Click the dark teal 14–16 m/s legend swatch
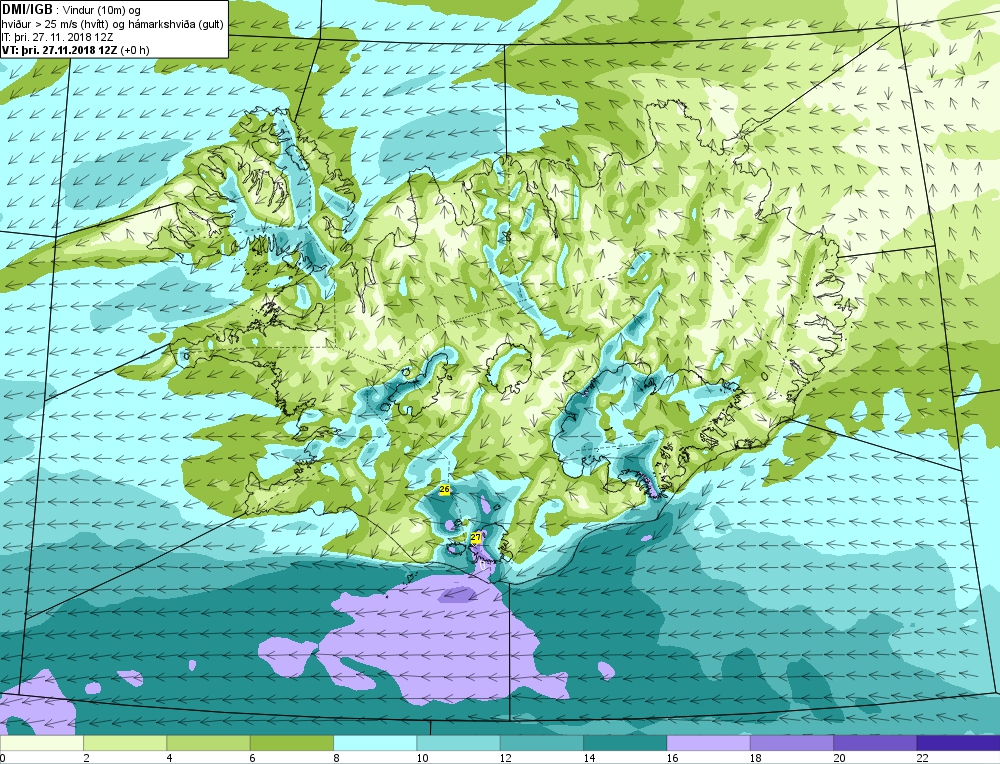The height and width of the screenshot is (764, 1000). pyautogui.click(x=625, y=743)
